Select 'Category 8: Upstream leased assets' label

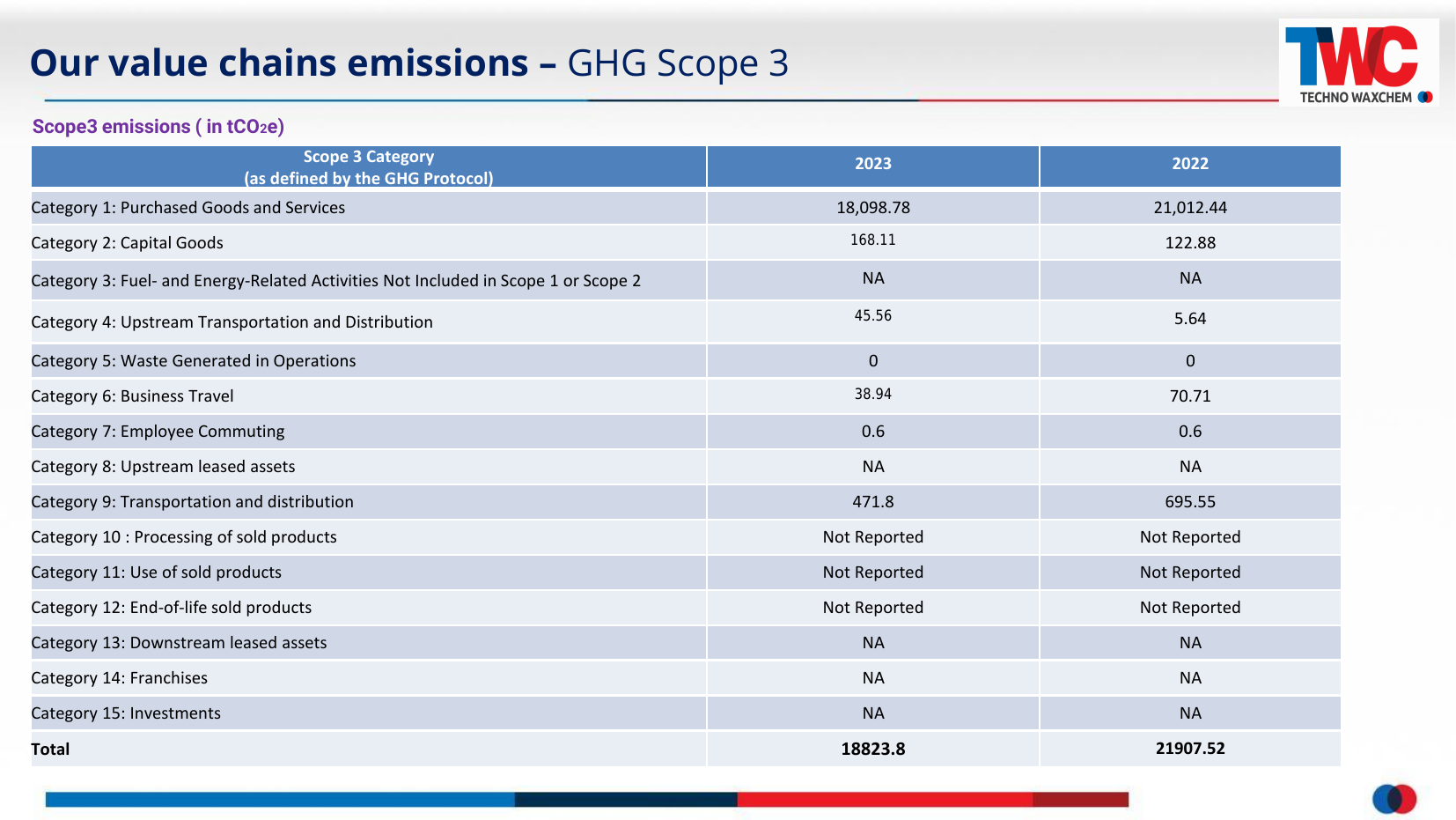163,467
